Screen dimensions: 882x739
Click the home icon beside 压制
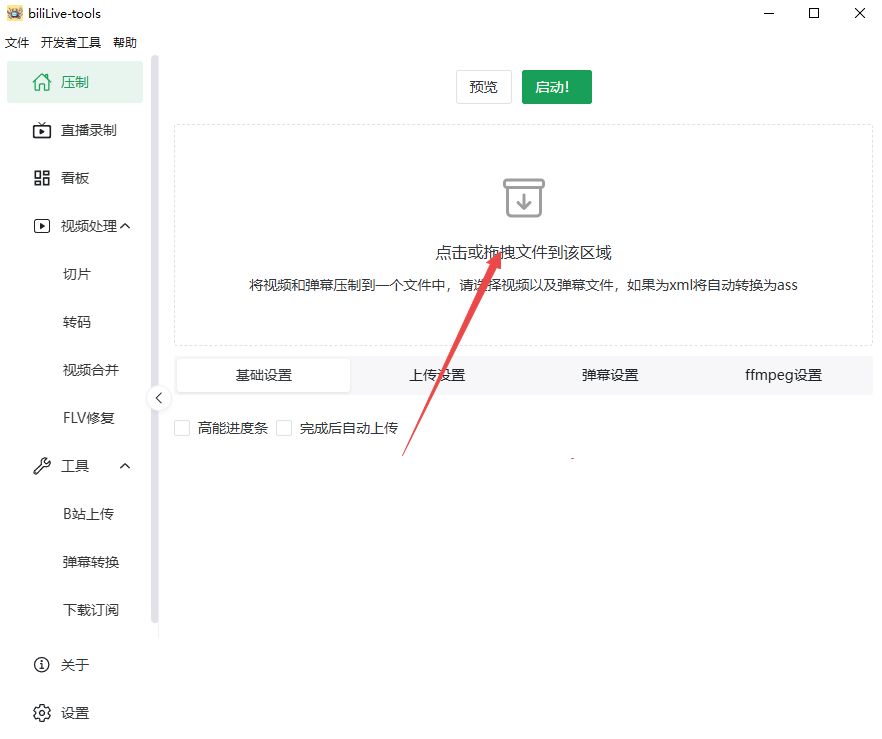pos(41,82)
